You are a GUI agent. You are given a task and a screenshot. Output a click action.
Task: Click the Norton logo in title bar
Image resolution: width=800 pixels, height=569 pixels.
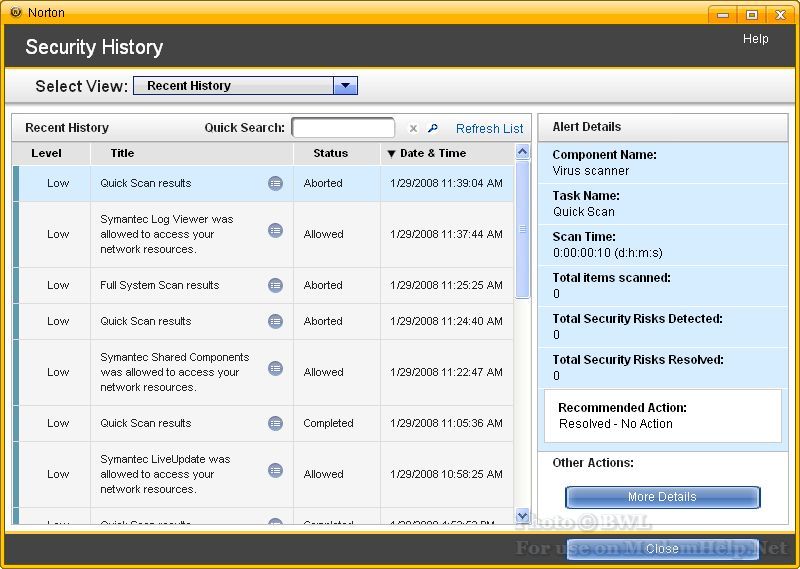(x=16, y=12)
